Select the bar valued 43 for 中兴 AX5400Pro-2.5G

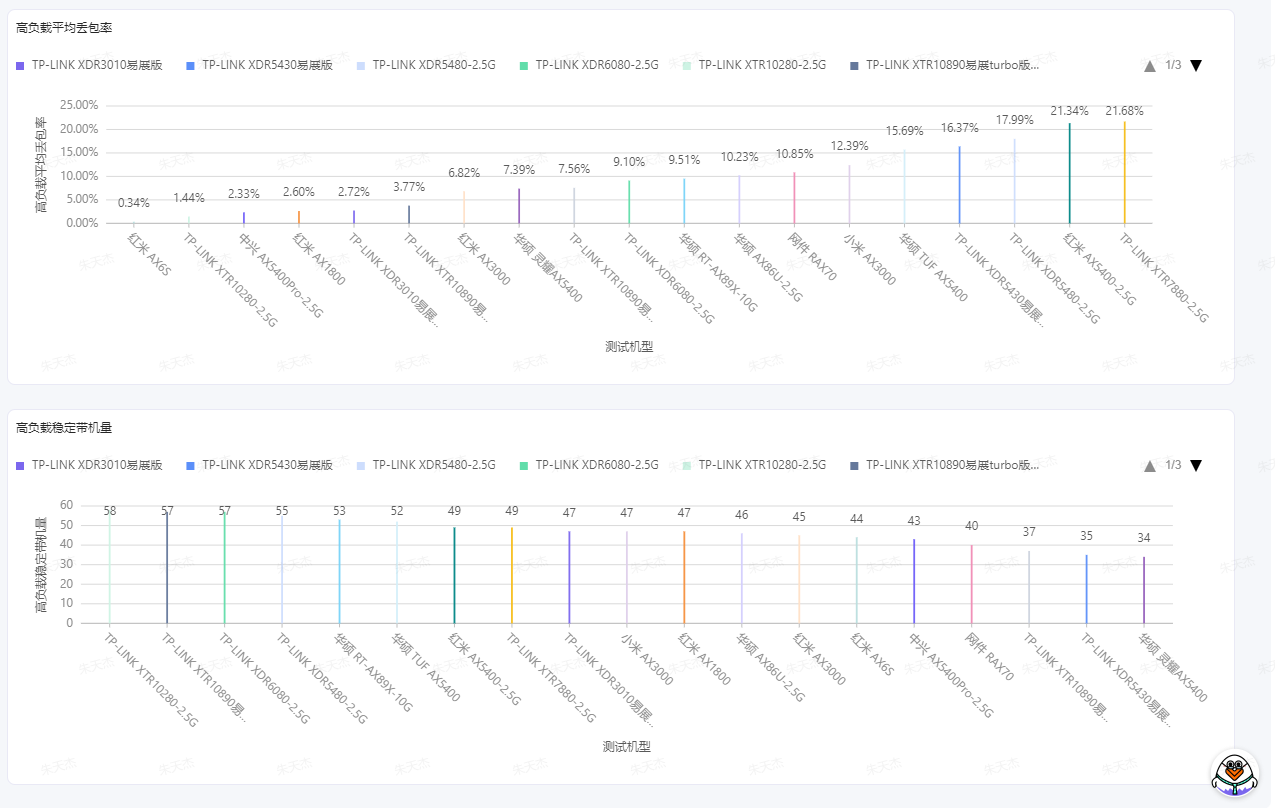(x=914, y=581)
